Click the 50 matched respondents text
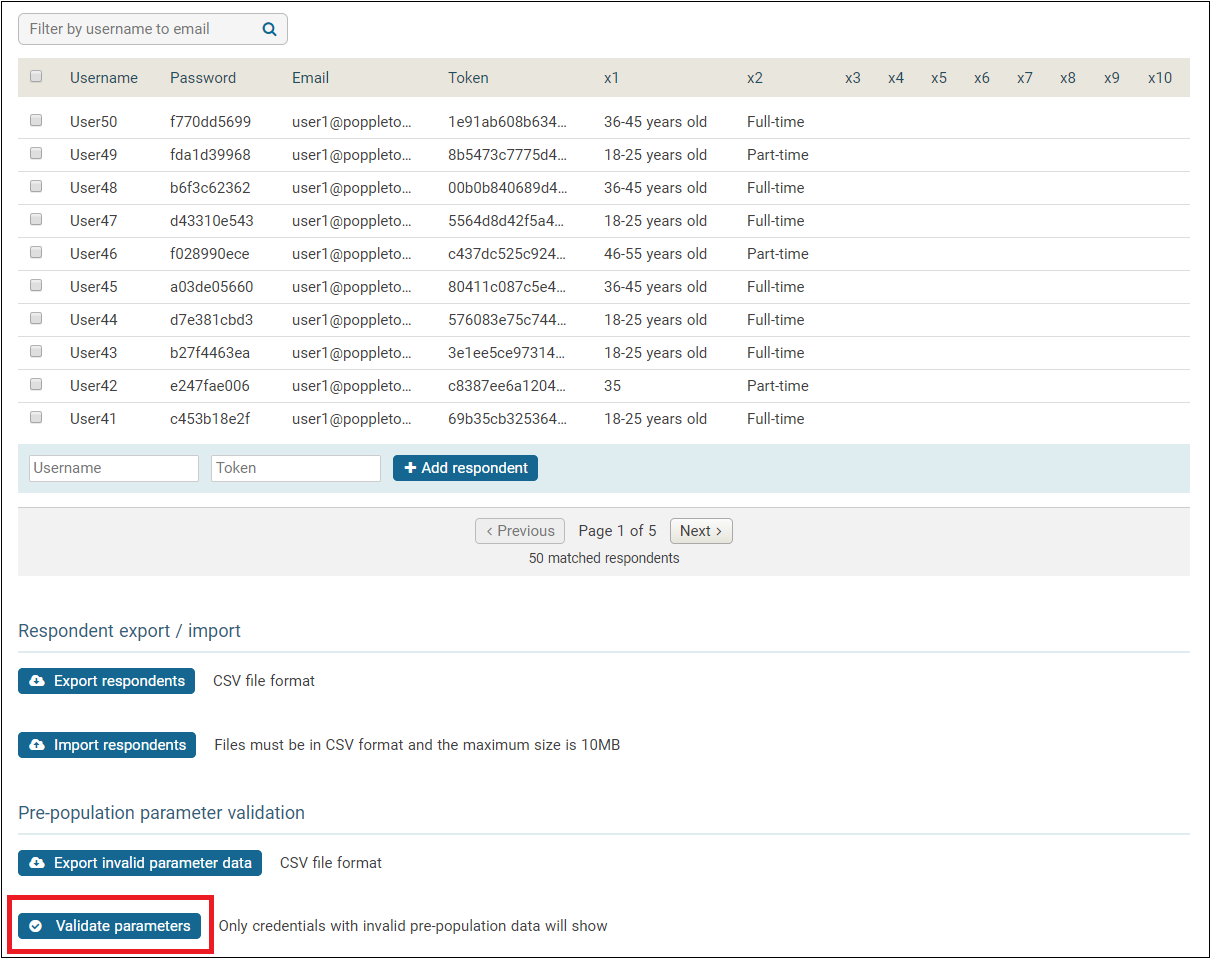Screen dimensions: 1211x958 point(604,558)
